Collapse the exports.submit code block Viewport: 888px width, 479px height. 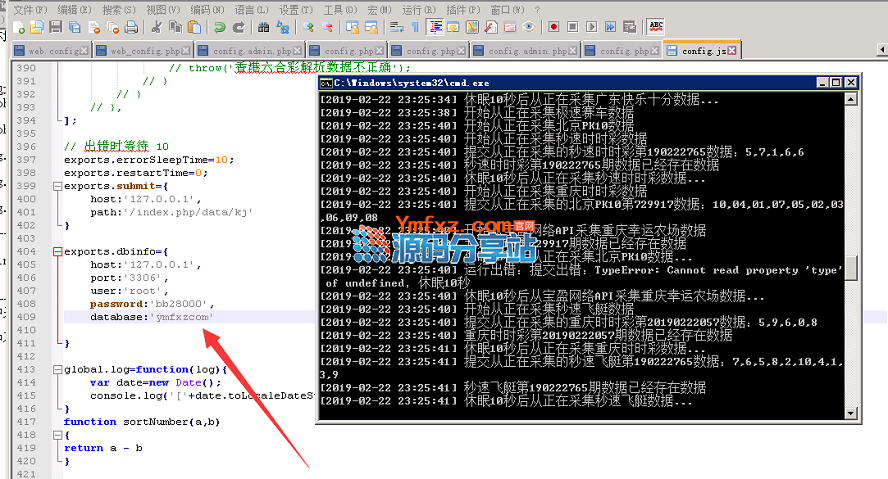pos(57,186)
